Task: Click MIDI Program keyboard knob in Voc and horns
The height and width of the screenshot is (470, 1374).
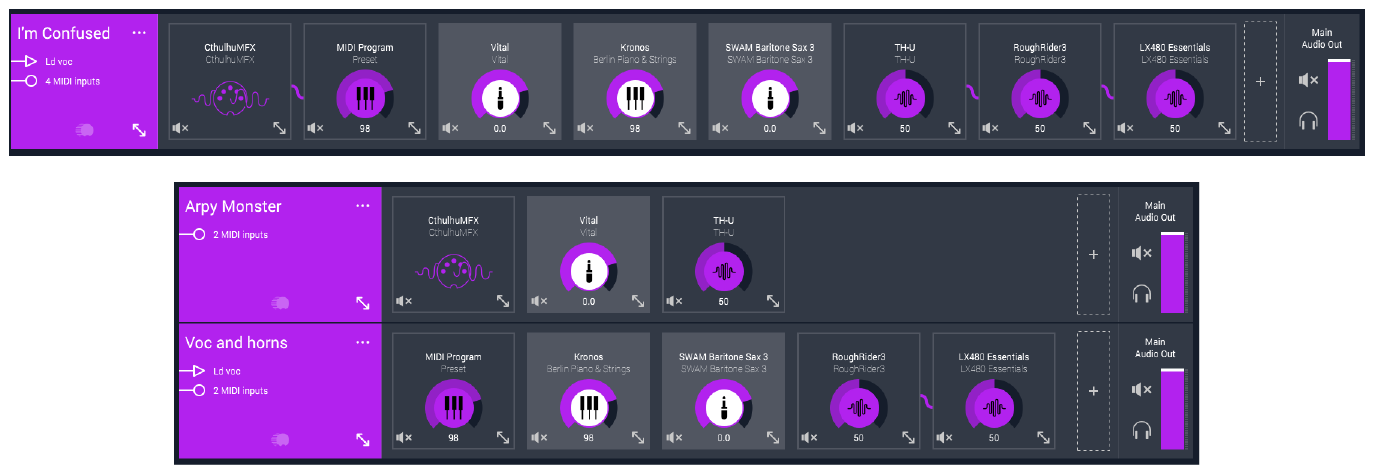Action: point(453,408)
